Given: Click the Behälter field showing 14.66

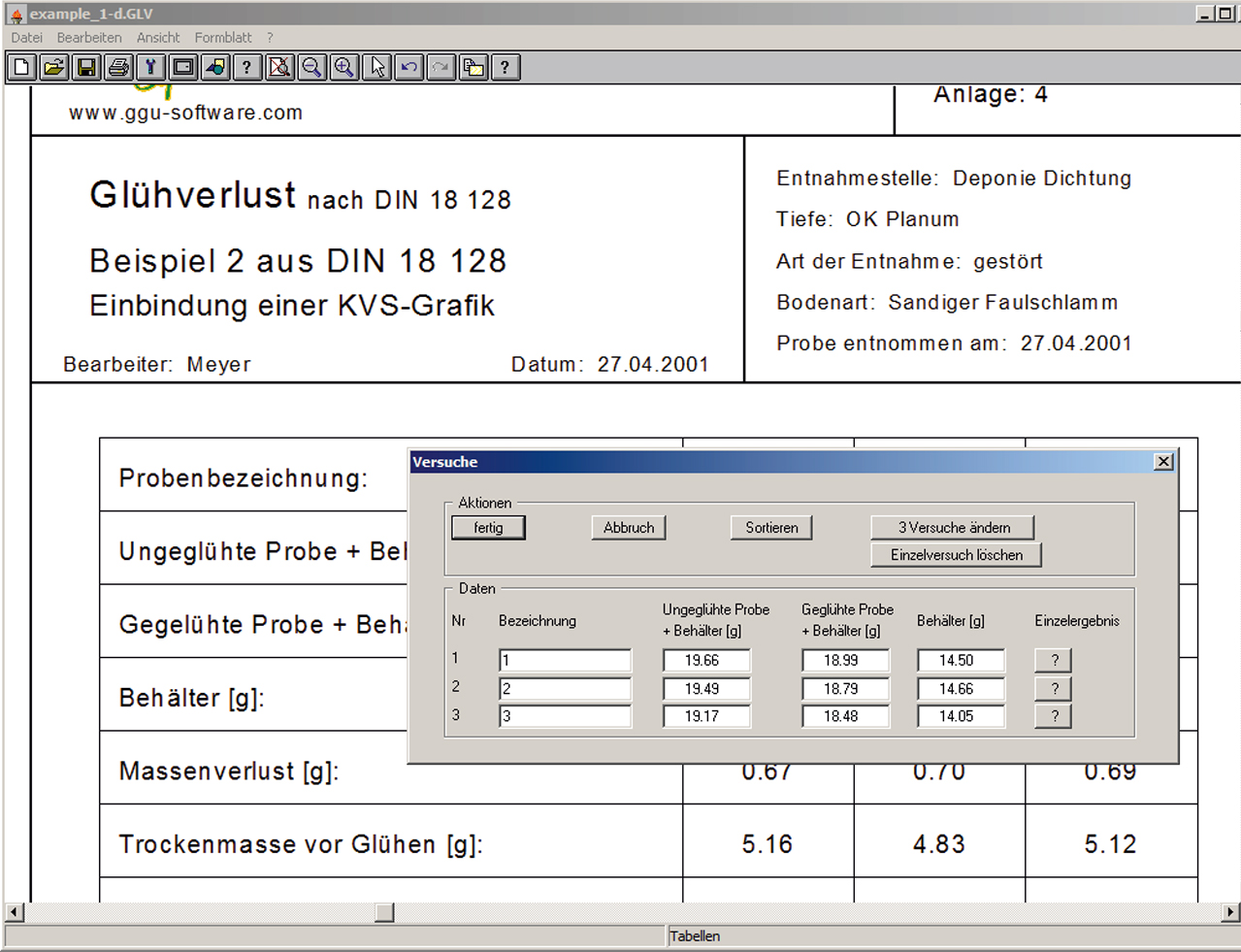Looking at the screenshot, I should pyautogui.click(x=961, y=689).
